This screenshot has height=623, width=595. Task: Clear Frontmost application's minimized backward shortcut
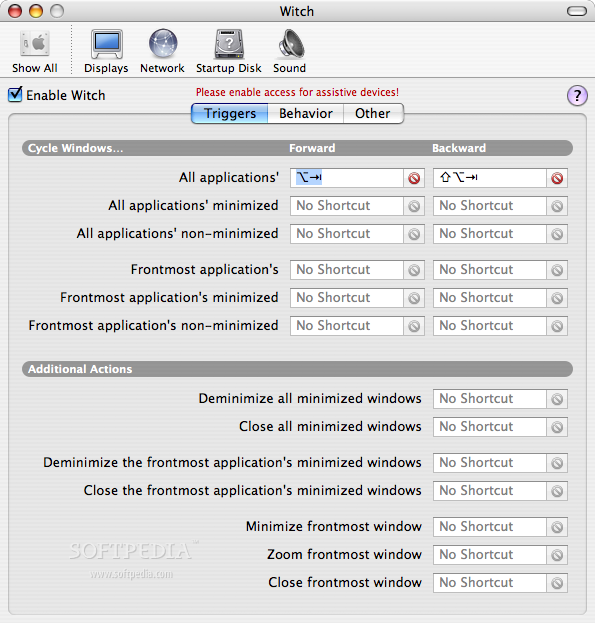pyautogui.click(x=557, y=298)
